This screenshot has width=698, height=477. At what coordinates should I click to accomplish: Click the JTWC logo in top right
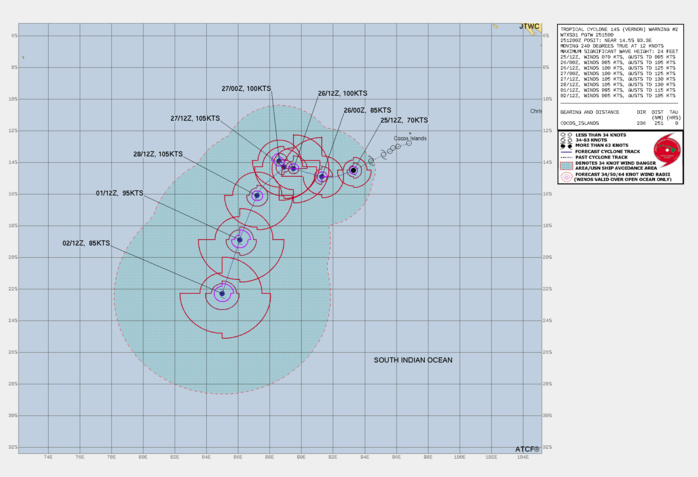529,27
